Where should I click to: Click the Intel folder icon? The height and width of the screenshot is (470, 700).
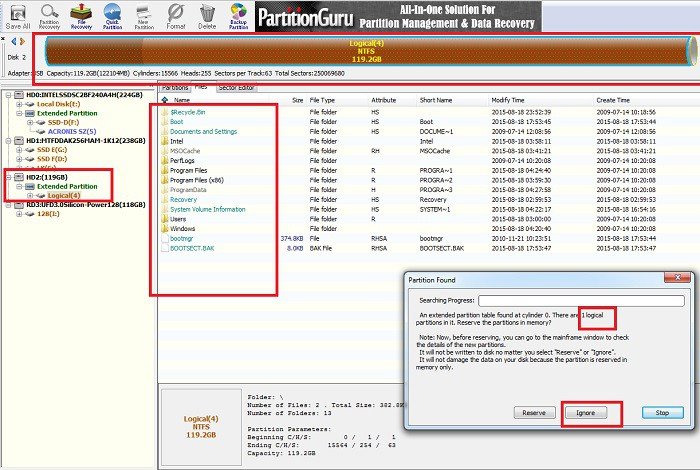point(165,141)
